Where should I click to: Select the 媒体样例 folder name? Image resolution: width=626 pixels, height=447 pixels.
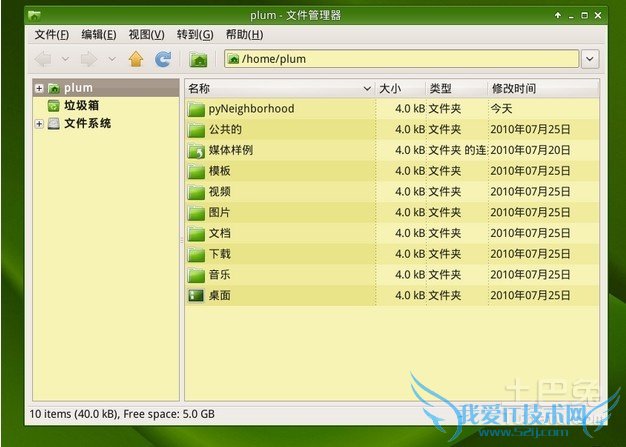pos(231,150)
